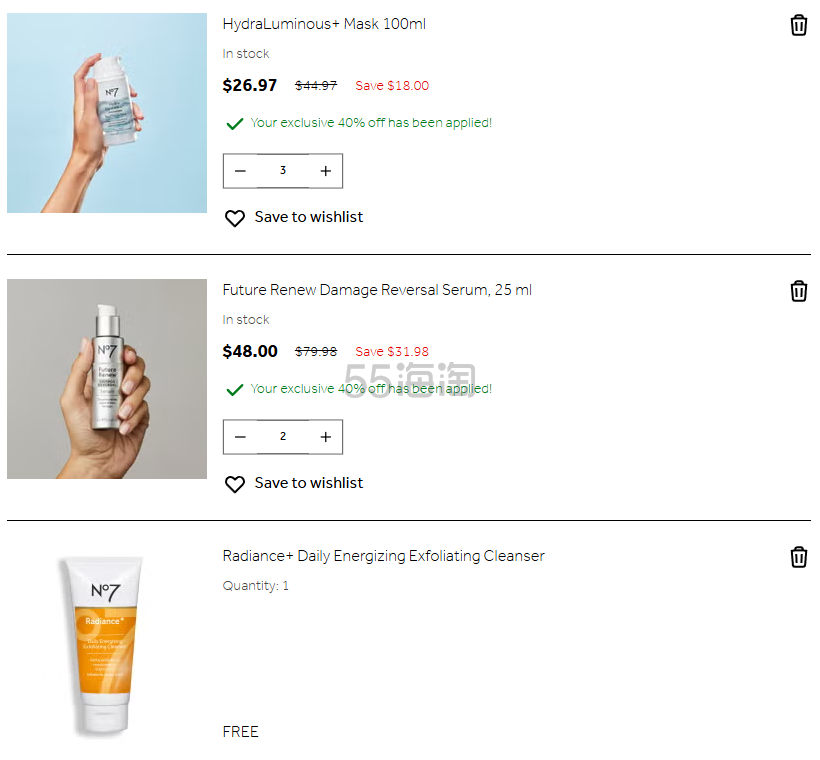This screenshot has width=820, height=760.
Task: Click heart icon under HydraLuminous+ Mask
Action: coord(235,218)
